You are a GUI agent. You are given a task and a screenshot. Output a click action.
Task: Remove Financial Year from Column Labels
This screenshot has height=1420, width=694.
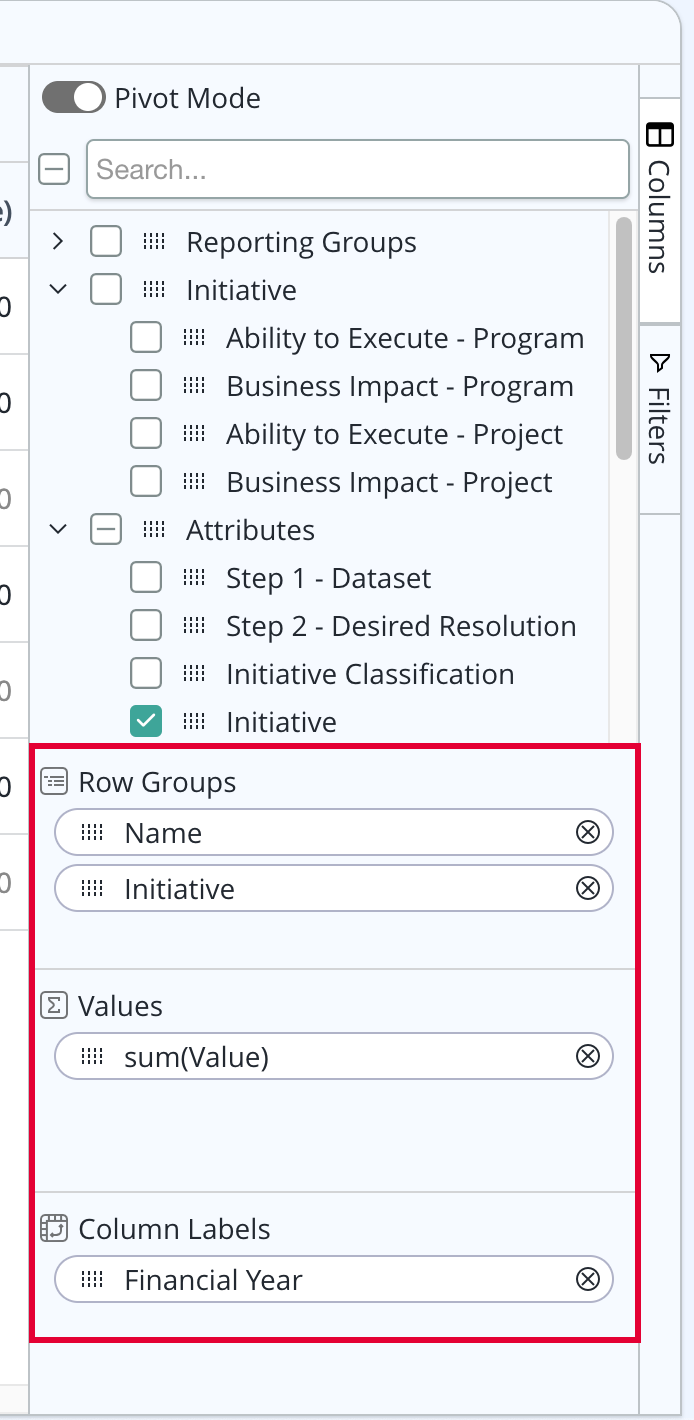(x=588, y=1279)
